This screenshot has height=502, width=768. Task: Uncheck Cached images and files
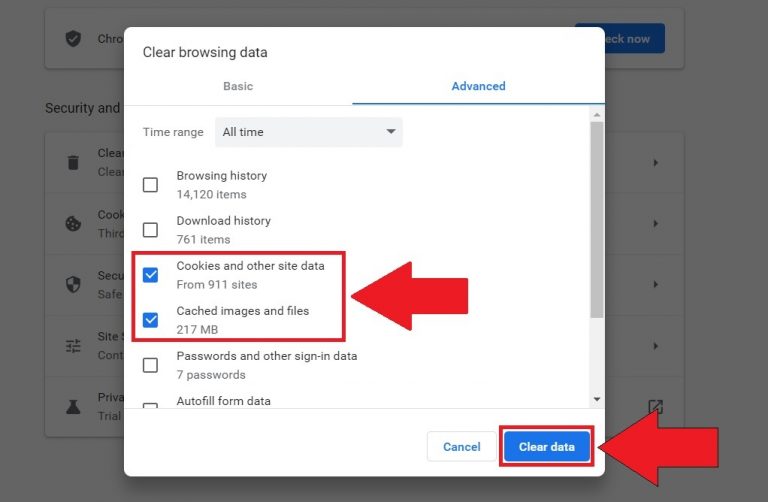[150, 320]
